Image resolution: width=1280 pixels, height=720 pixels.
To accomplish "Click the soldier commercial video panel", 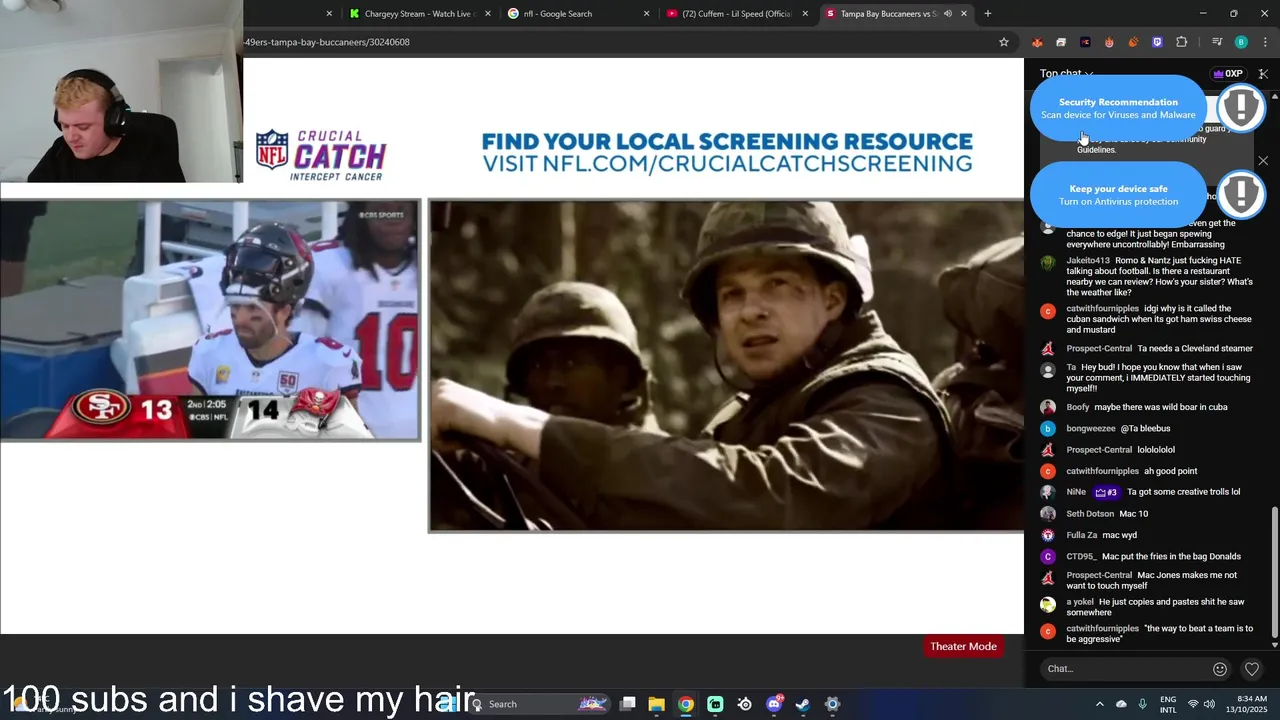I will click(x=727, y=366).
